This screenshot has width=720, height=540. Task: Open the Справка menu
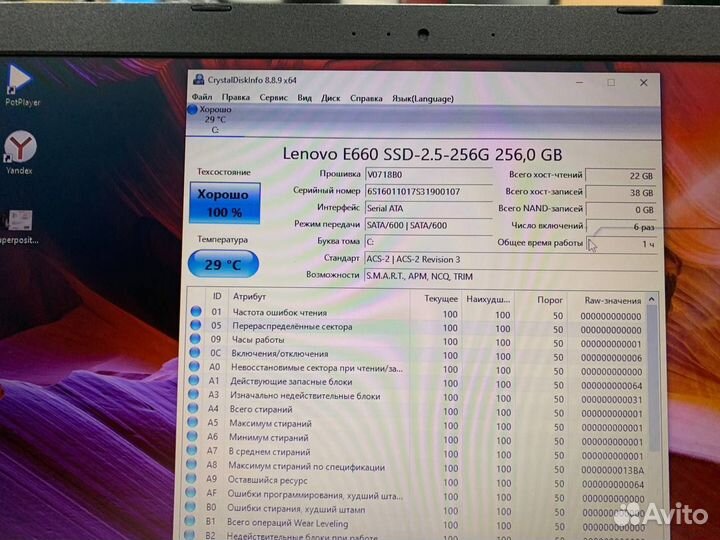[366, 98]
